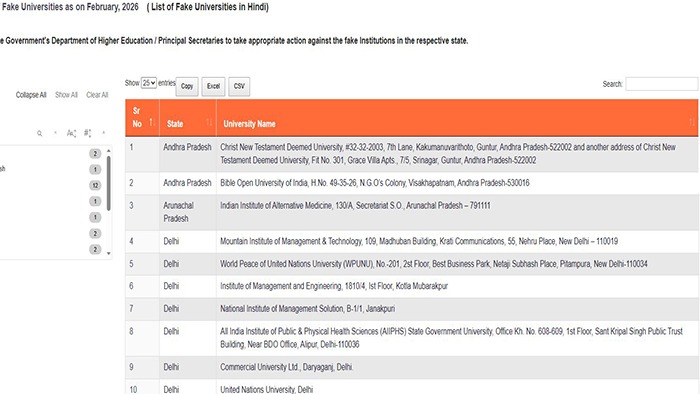Click World Peace of United Nations University row
700x394 pixels.
pyautogui.click(x=412, y=264)
